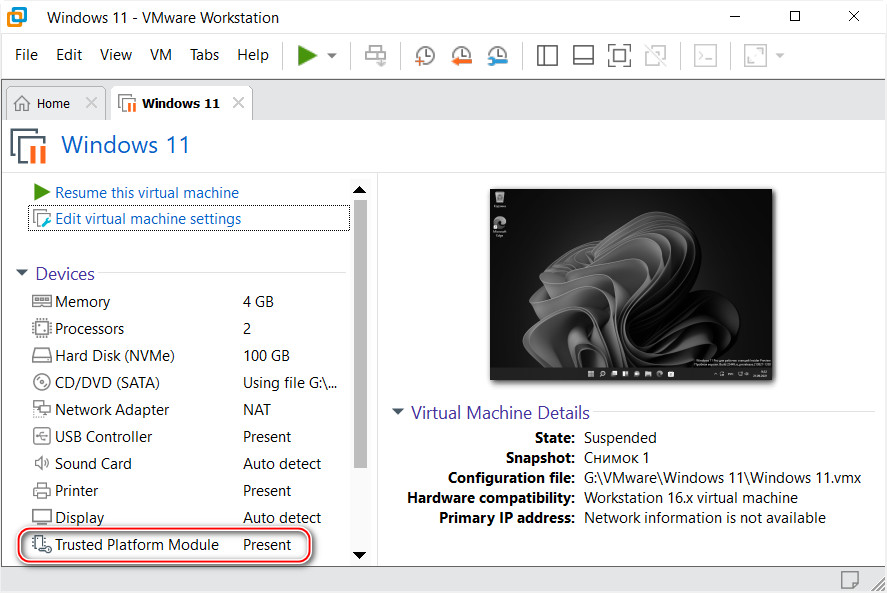This screenshot has height=593, width=887.
Task: Click the Unity mode toolbar icon
Action: (x=656, y=55)
